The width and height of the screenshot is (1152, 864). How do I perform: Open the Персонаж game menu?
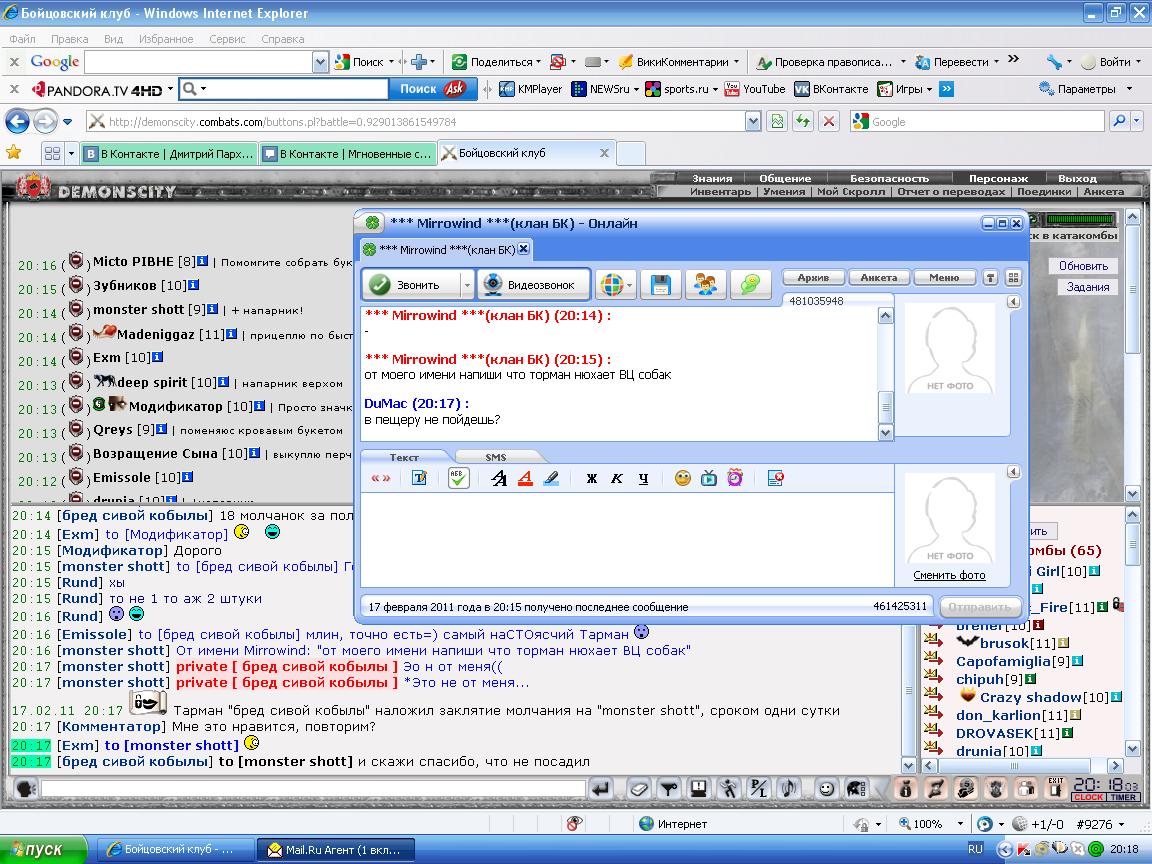pyautogui.click(x=998, y=179)
